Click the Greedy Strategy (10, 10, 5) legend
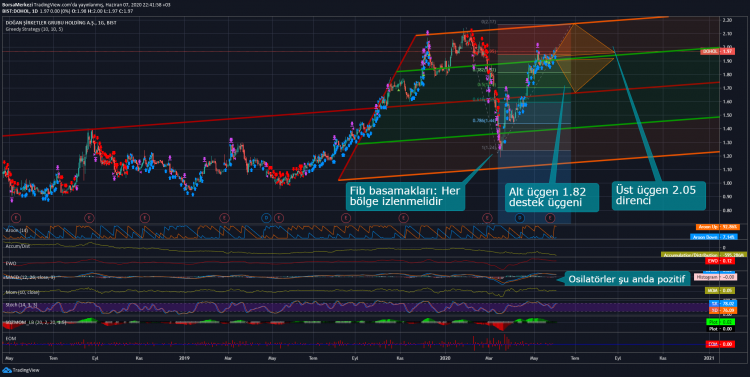Viewport: 750px width, 377px height. (x=34, y=29)
